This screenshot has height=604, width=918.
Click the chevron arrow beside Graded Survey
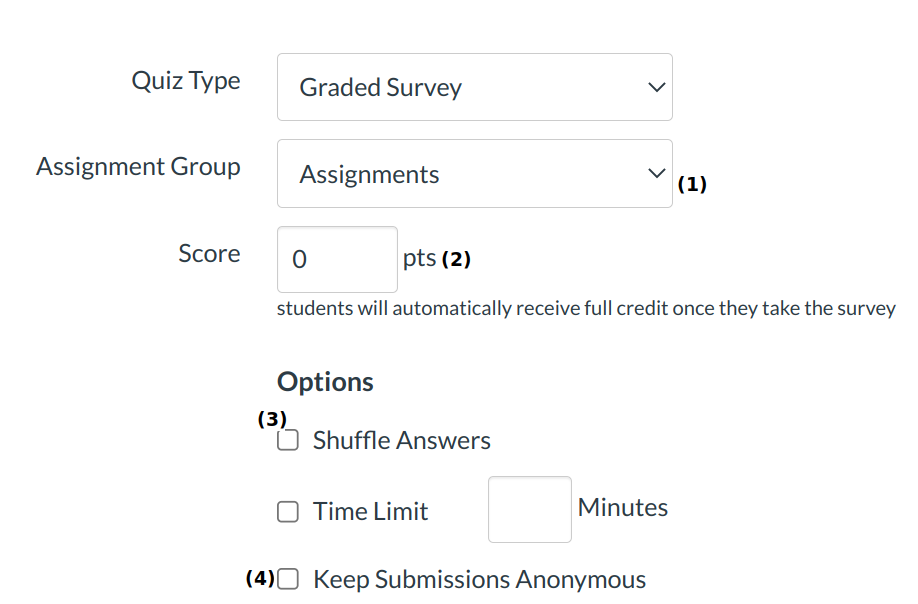[656, 87]
